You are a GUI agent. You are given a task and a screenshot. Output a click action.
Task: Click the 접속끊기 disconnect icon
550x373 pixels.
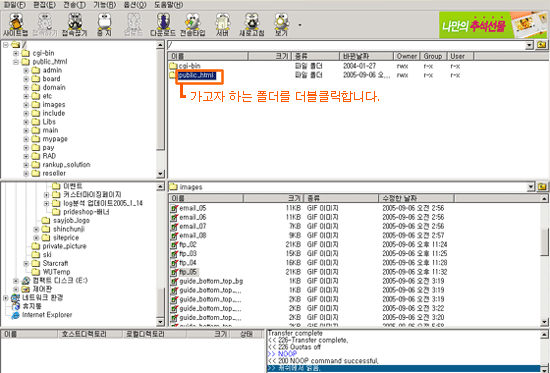[x=74, y=25]
